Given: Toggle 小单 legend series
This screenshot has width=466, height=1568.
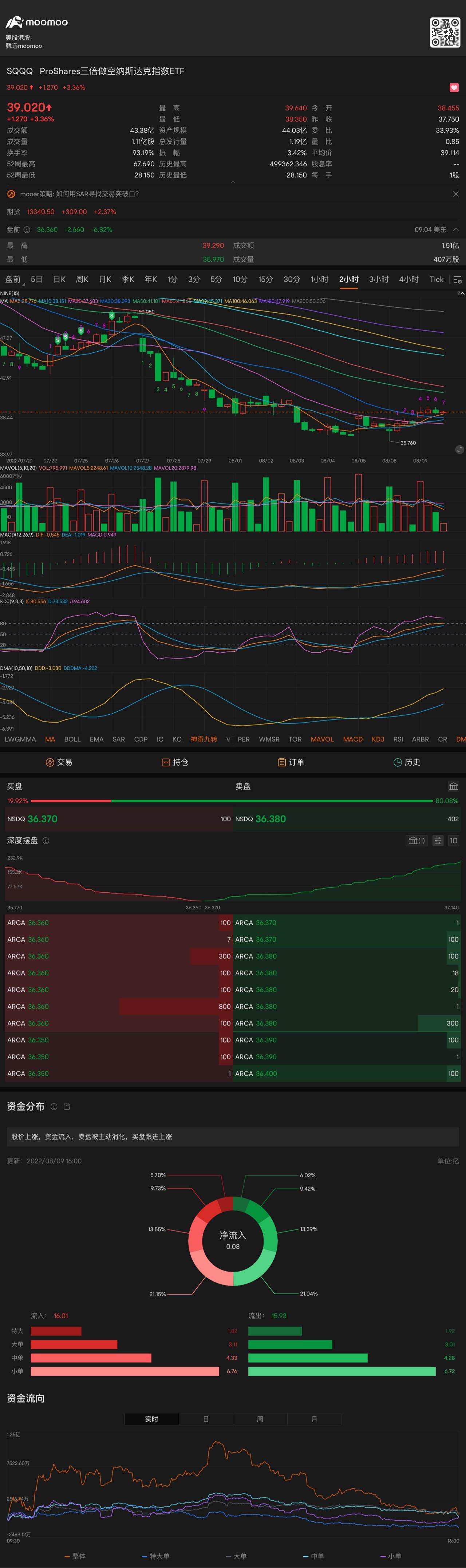Looking at the screenshot, I should point(391,1556).
